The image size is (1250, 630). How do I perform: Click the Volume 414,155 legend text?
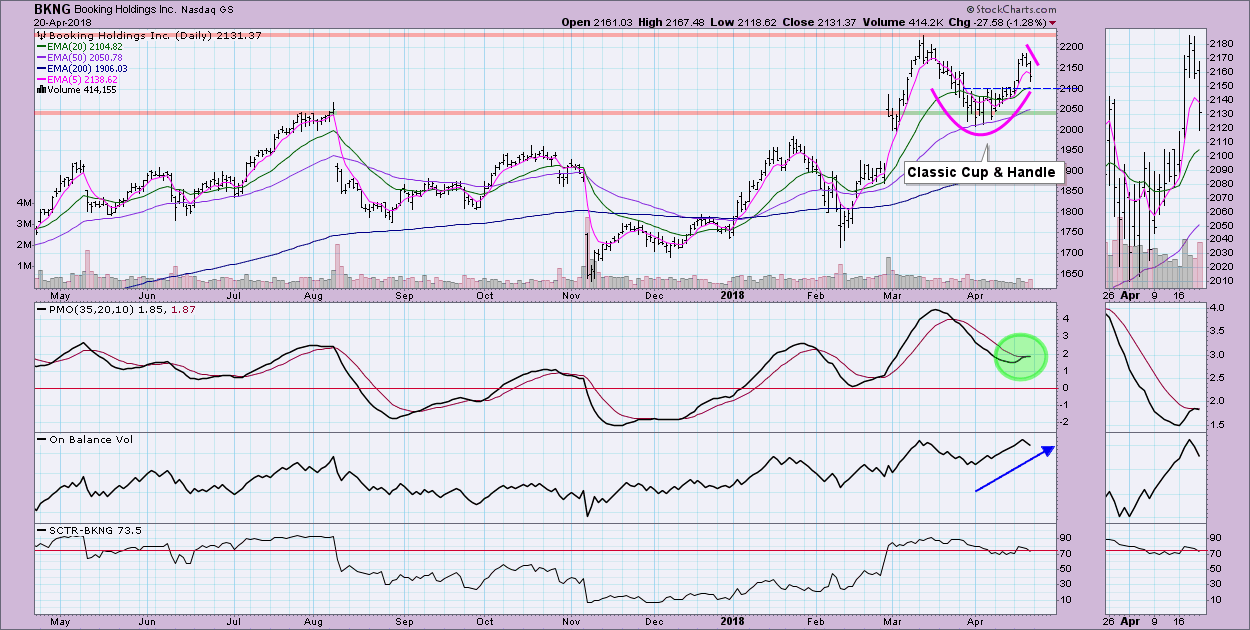(83, 90)
